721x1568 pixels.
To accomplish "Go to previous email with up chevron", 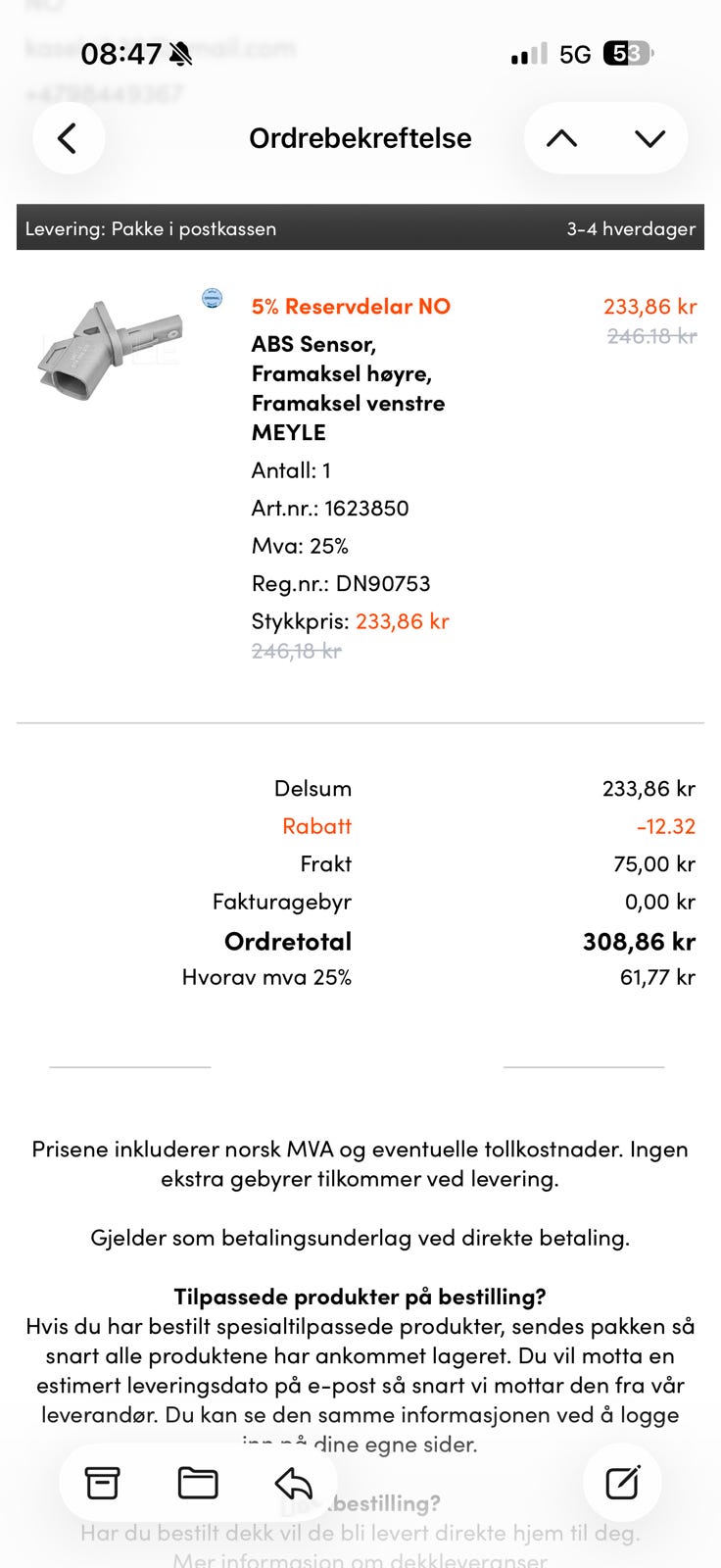I will tap(561, 138).
